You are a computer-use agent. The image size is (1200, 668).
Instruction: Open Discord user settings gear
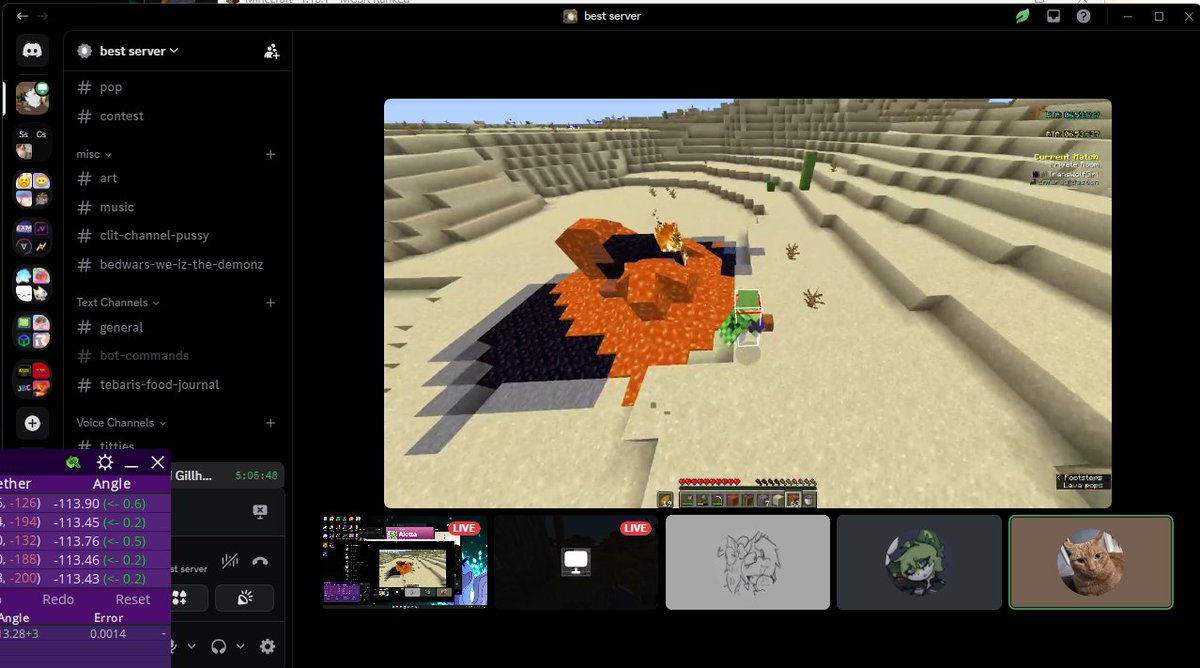(267, 647)
